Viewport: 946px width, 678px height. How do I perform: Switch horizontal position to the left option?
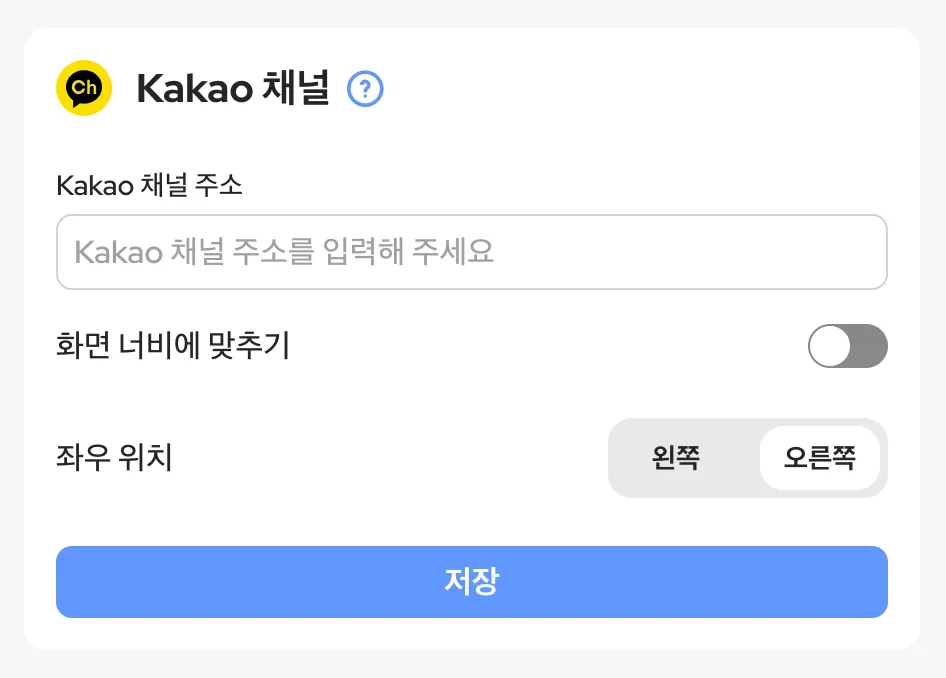click(x=676, y=458)
